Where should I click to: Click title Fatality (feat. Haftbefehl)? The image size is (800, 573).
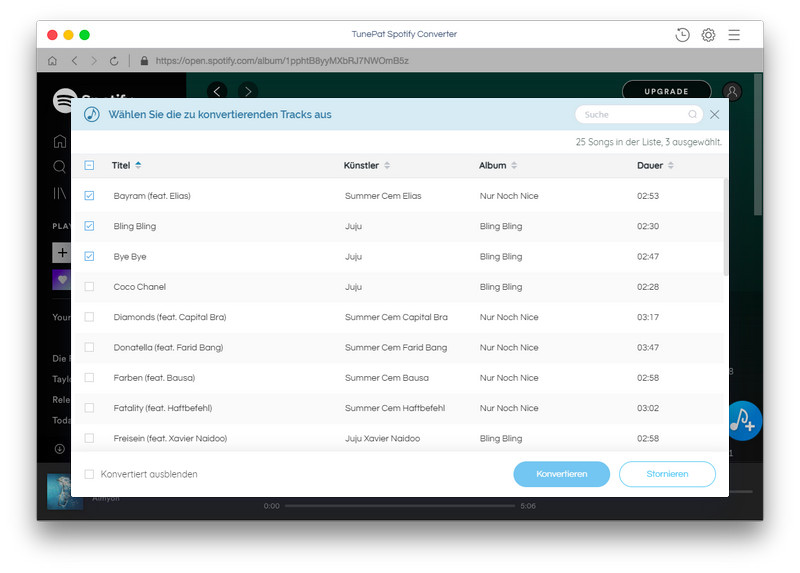pos(163,408)
